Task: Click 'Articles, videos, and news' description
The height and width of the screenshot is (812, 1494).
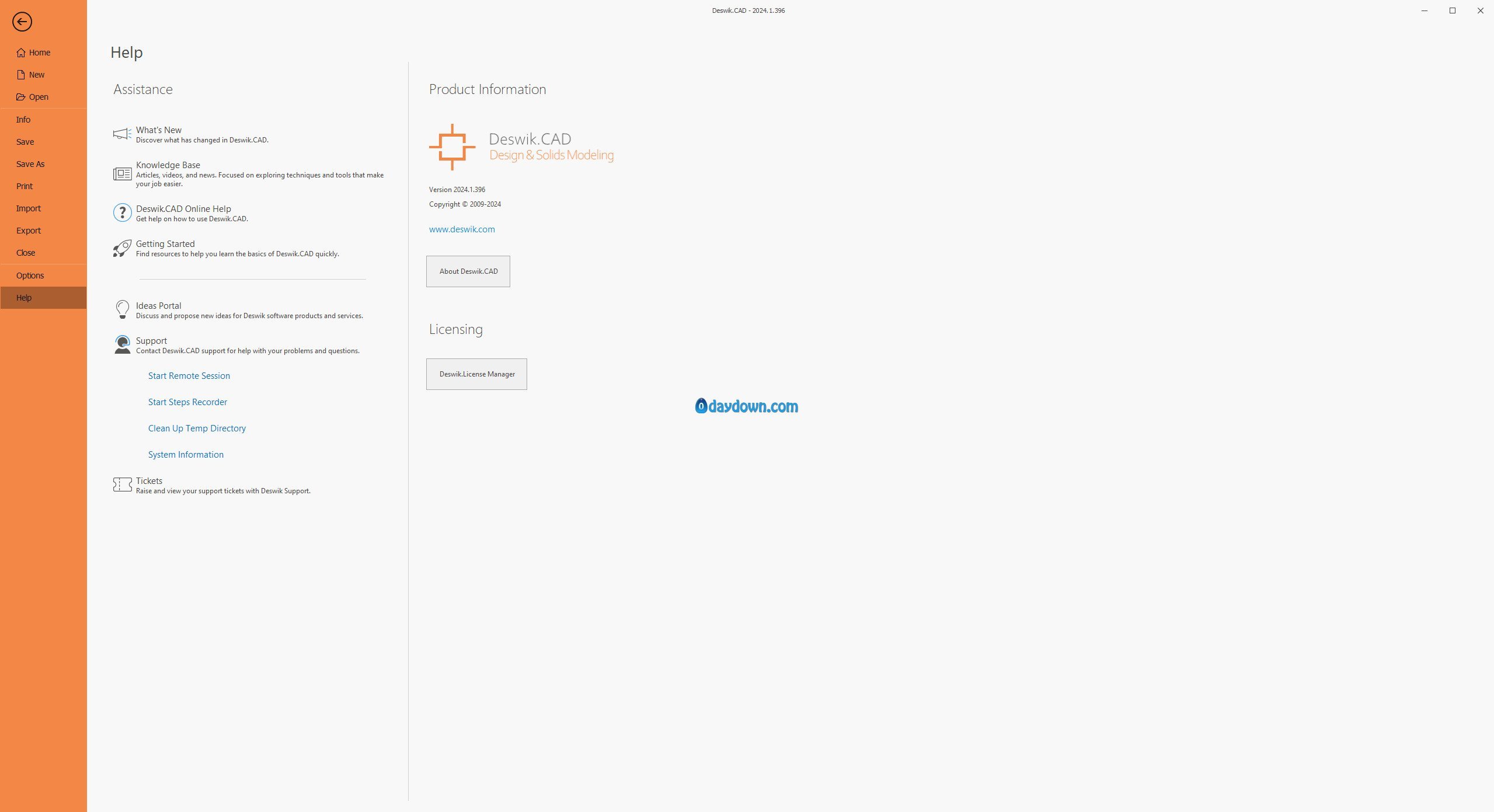Action: coord(260,179)
